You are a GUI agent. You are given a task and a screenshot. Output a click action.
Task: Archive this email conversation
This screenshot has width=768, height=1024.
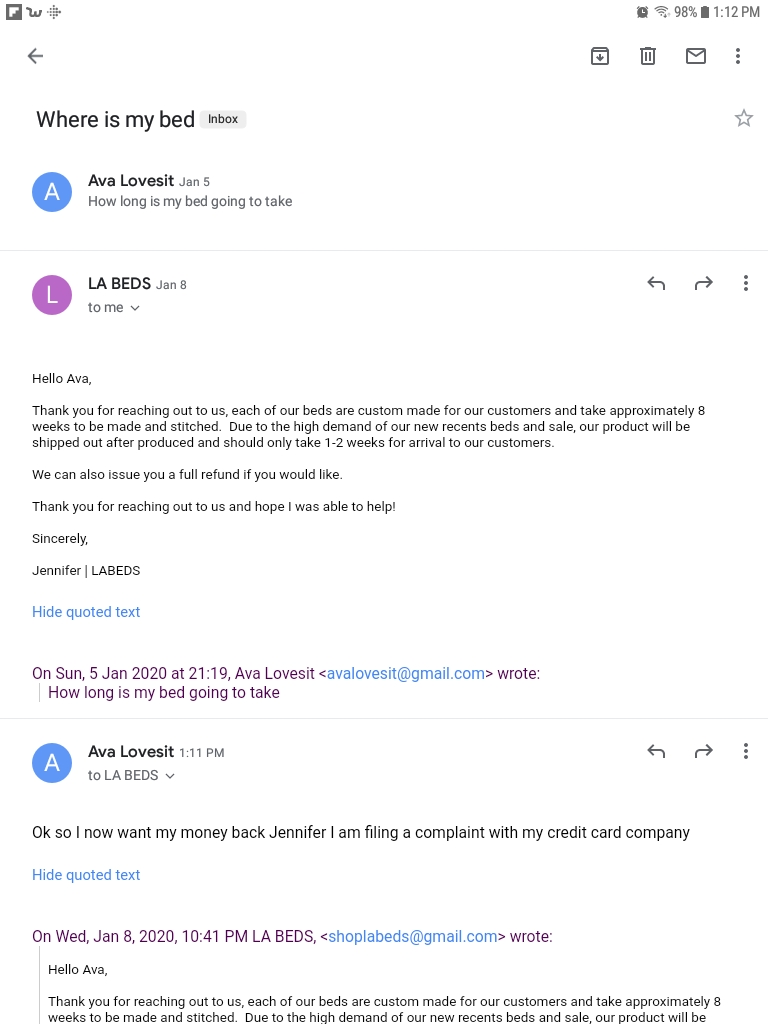600,56
